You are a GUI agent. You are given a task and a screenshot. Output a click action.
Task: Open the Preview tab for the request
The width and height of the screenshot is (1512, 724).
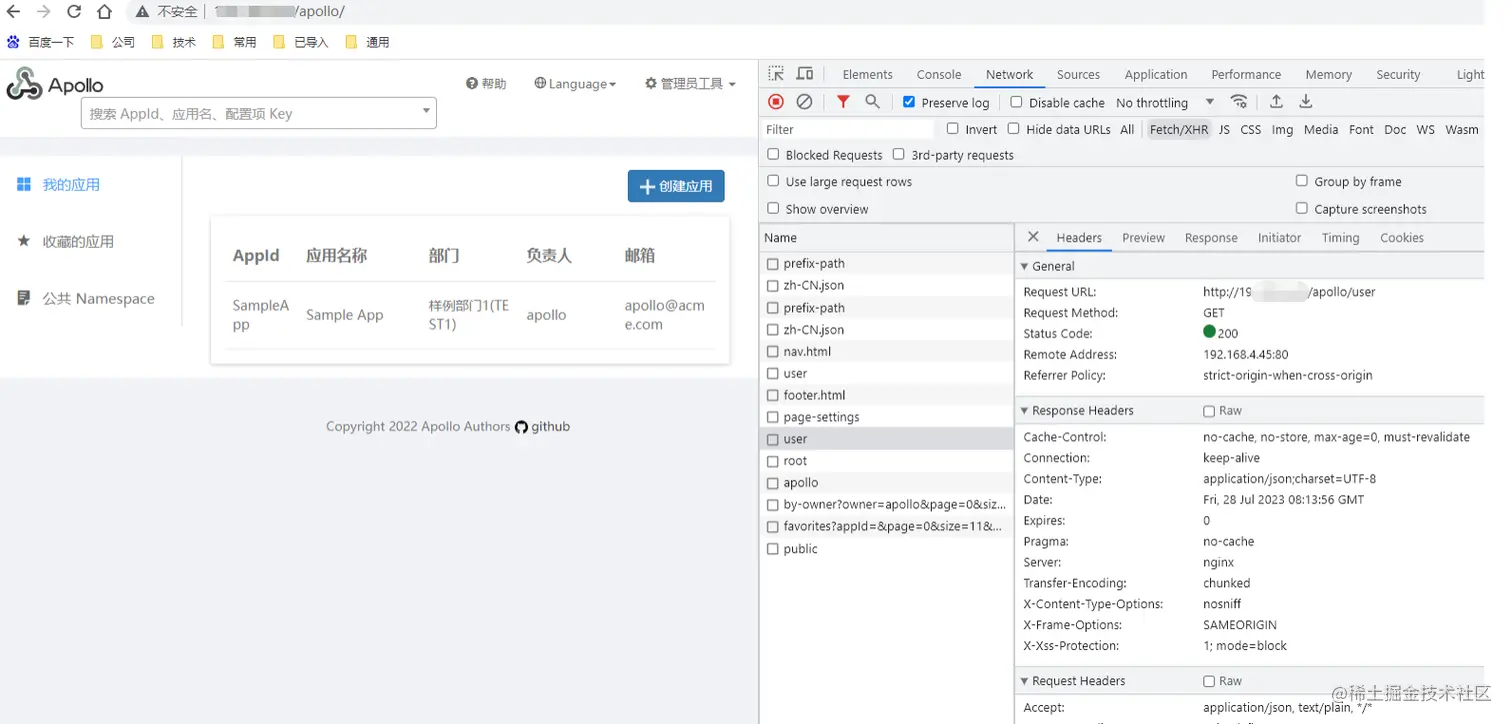click(1143, 238)
